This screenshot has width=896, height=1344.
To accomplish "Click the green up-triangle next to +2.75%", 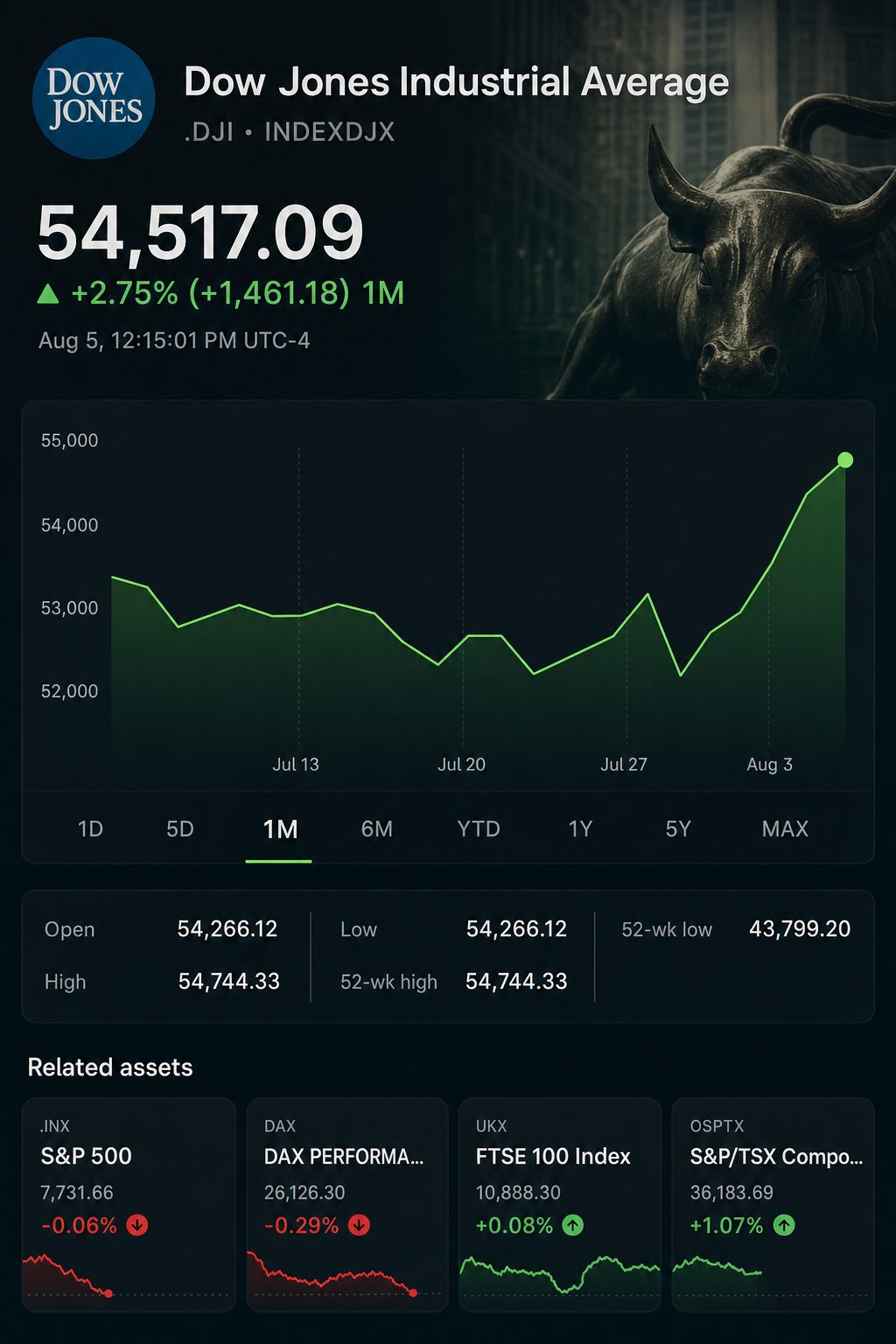I will click(x=48, y=294).
